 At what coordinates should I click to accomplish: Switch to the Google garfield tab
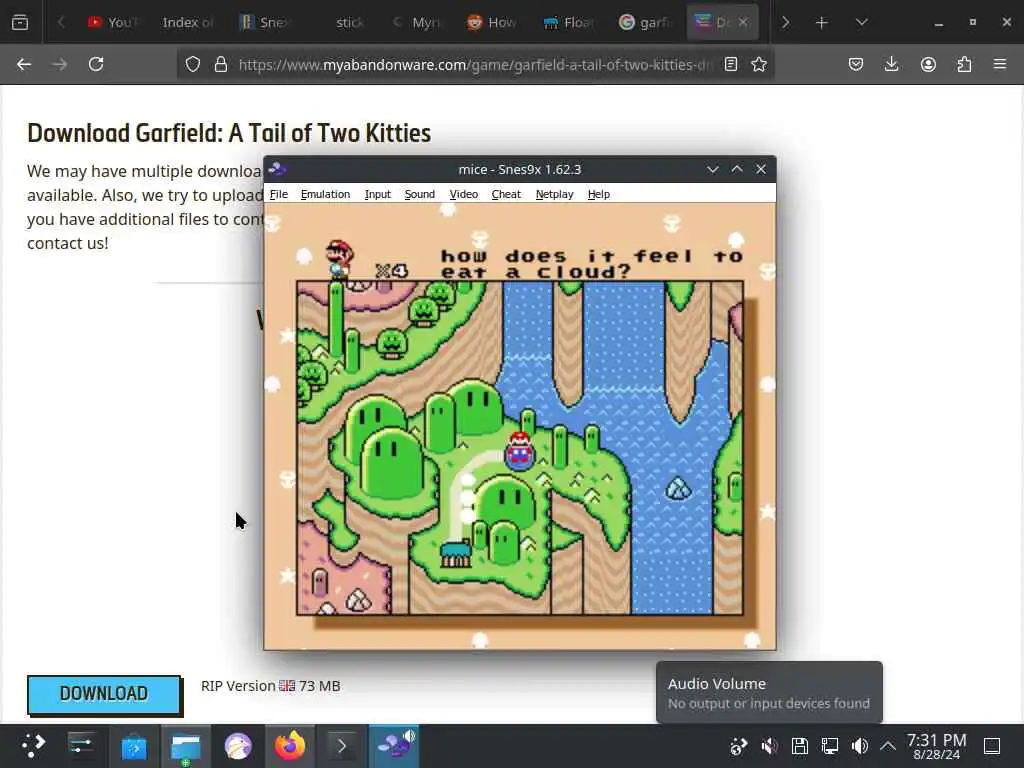coord(645,22)
